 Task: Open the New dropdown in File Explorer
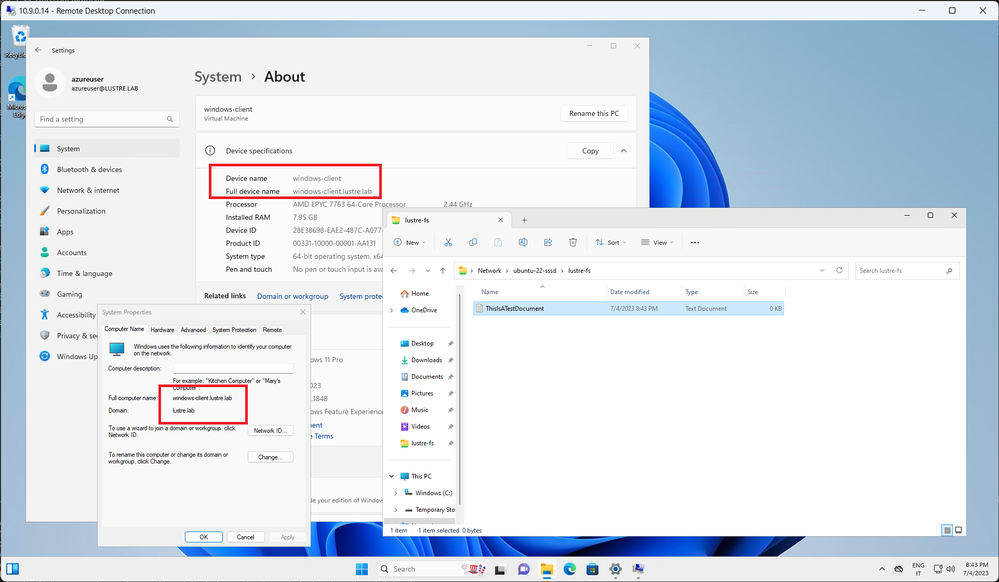(x=410, y=242)
